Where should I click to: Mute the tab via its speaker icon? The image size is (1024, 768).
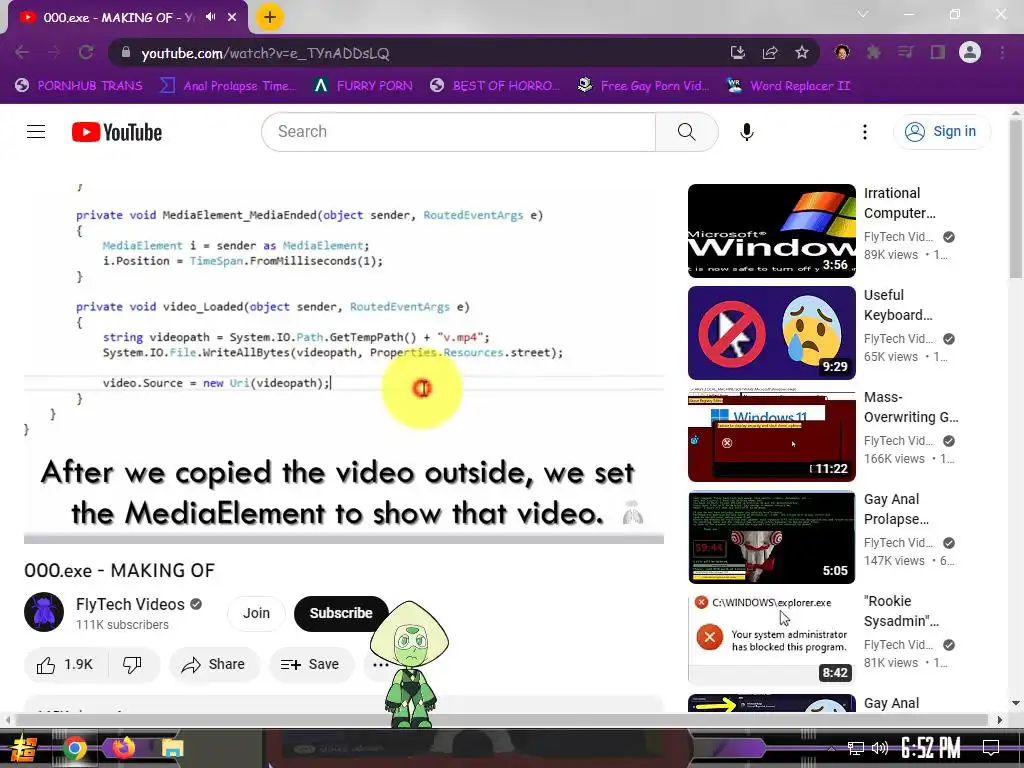point(211,17)
